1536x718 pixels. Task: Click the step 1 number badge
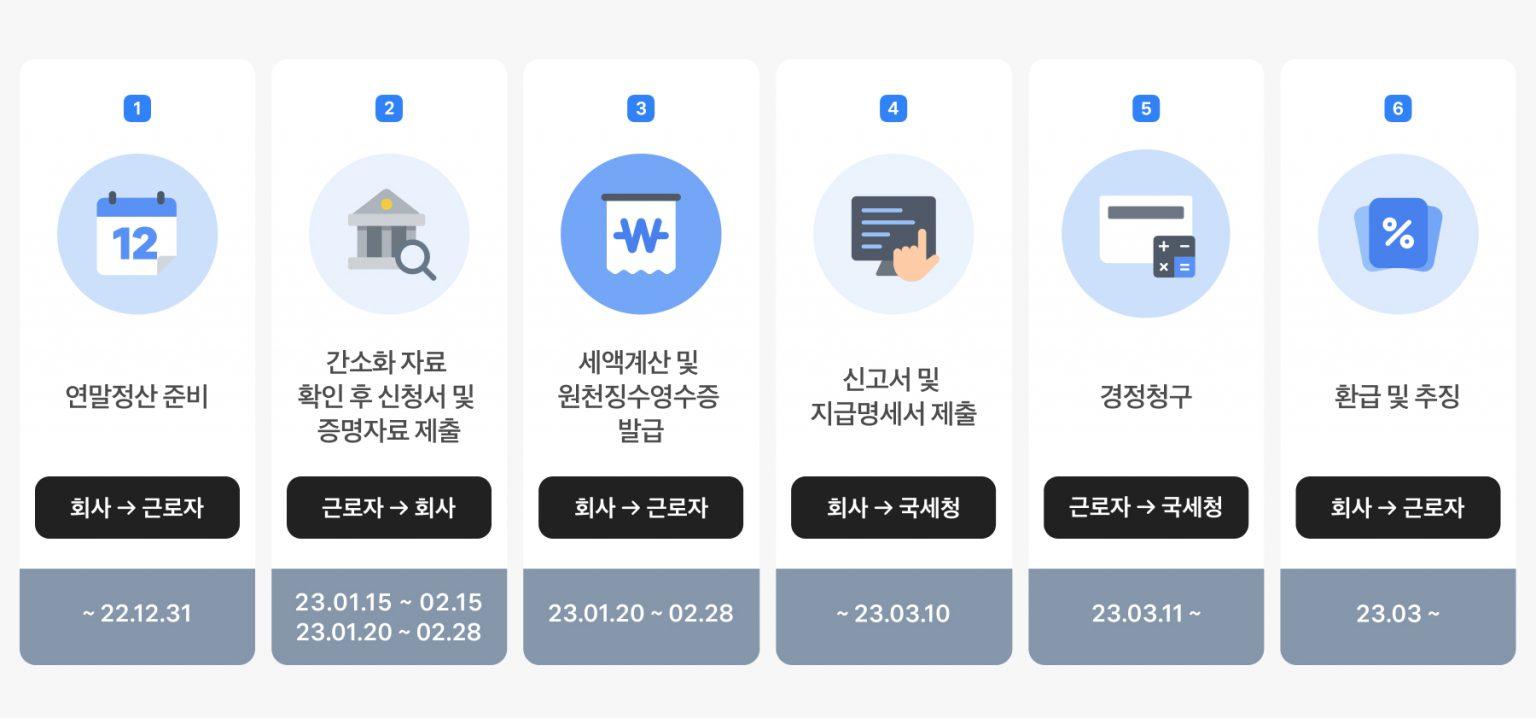(137, 109)
